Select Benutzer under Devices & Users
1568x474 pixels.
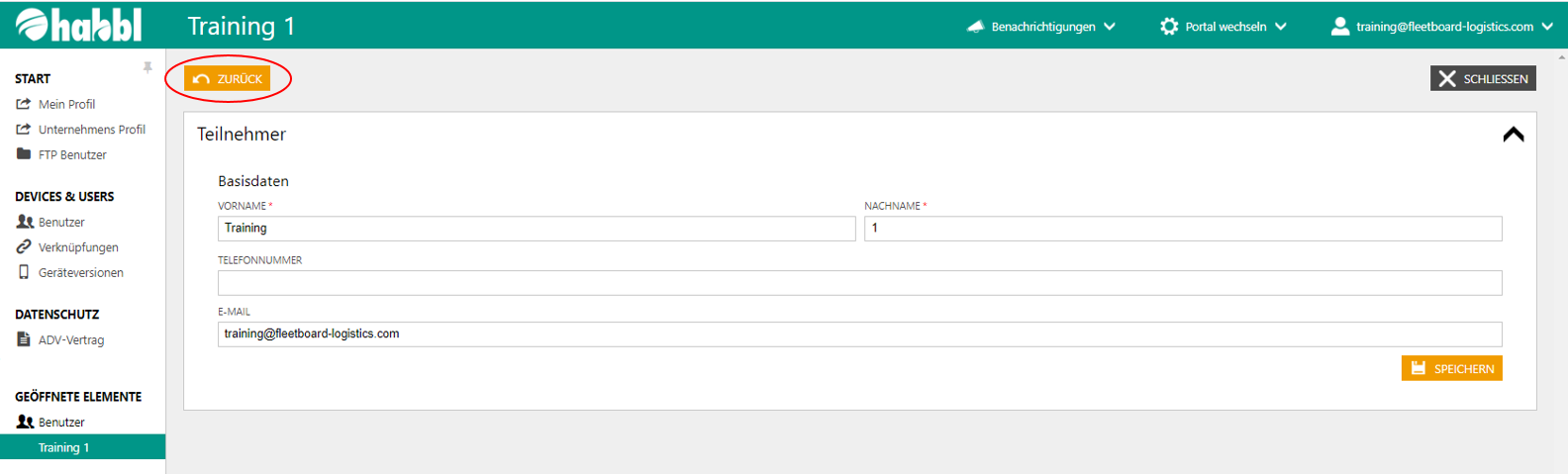(x=61, y=223)
